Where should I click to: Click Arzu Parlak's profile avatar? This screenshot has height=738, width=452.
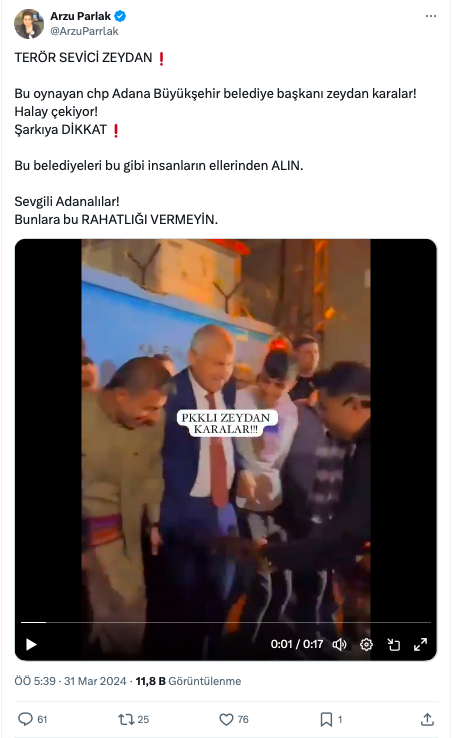click(x=29, y=24)
